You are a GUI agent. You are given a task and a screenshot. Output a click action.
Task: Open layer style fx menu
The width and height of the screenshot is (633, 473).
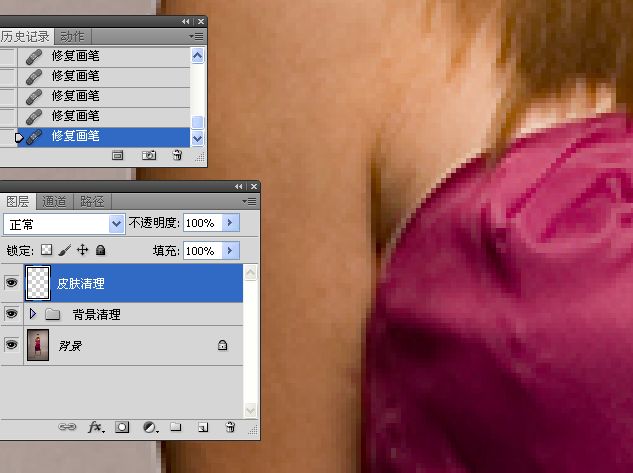click(x=96, y=427)
